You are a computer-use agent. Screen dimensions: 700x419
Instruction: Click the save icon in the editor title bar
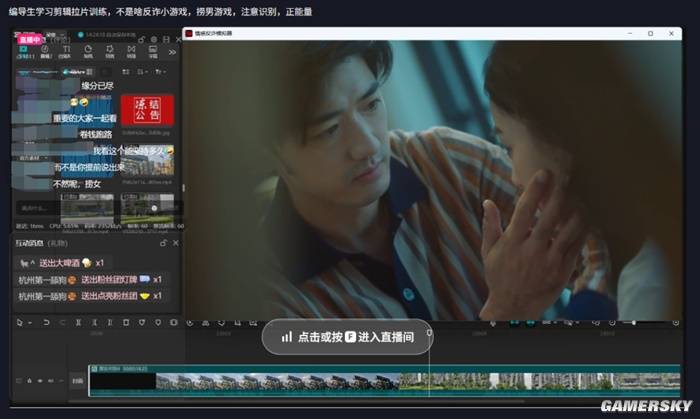coord(166,40)
